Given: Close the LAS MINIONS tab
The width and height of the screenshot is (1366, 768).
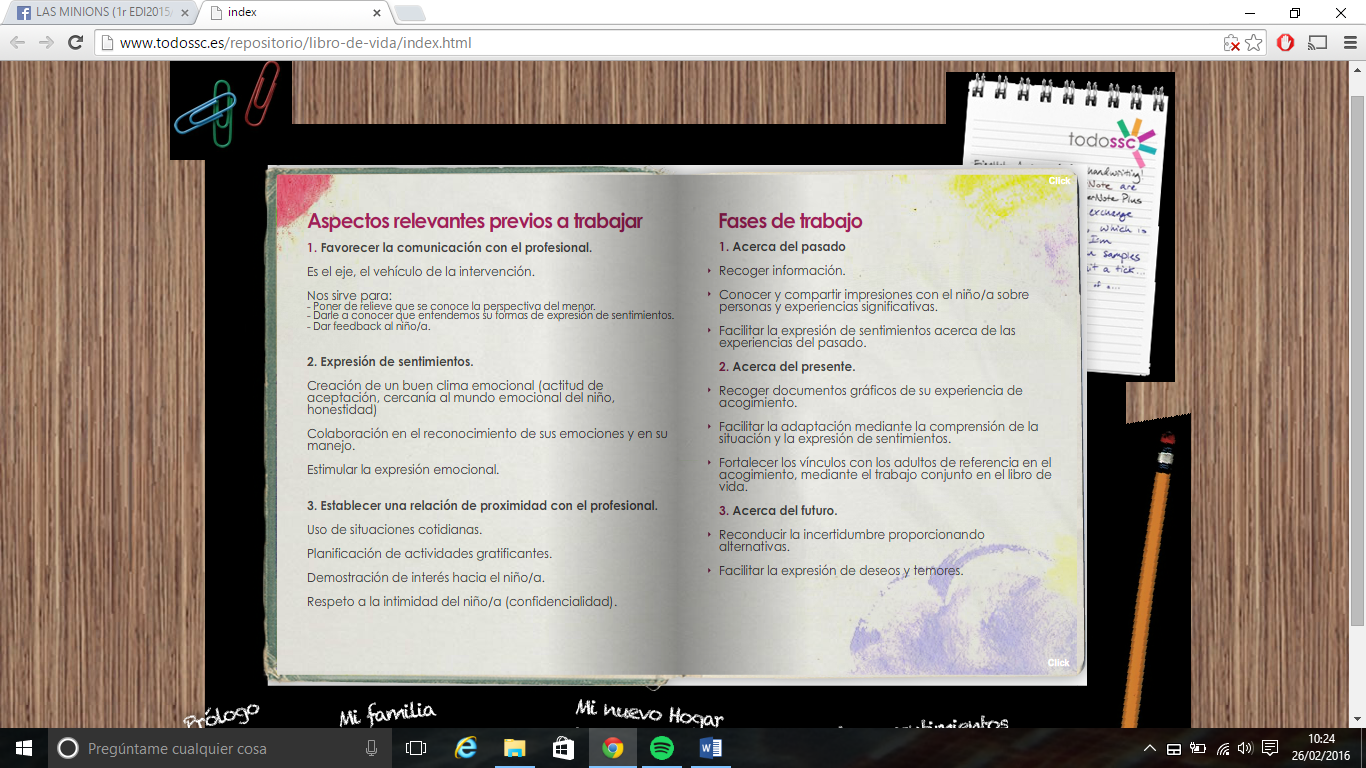Looking at the screenshot, I should tap(184, 13).
